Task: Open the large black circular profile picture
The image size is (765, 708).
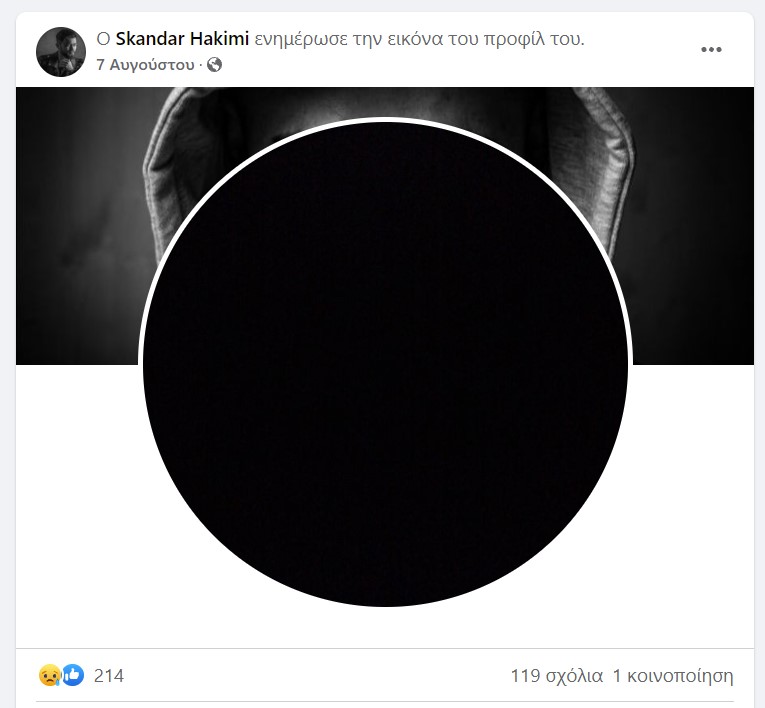Action: click(x=385, y=364)
